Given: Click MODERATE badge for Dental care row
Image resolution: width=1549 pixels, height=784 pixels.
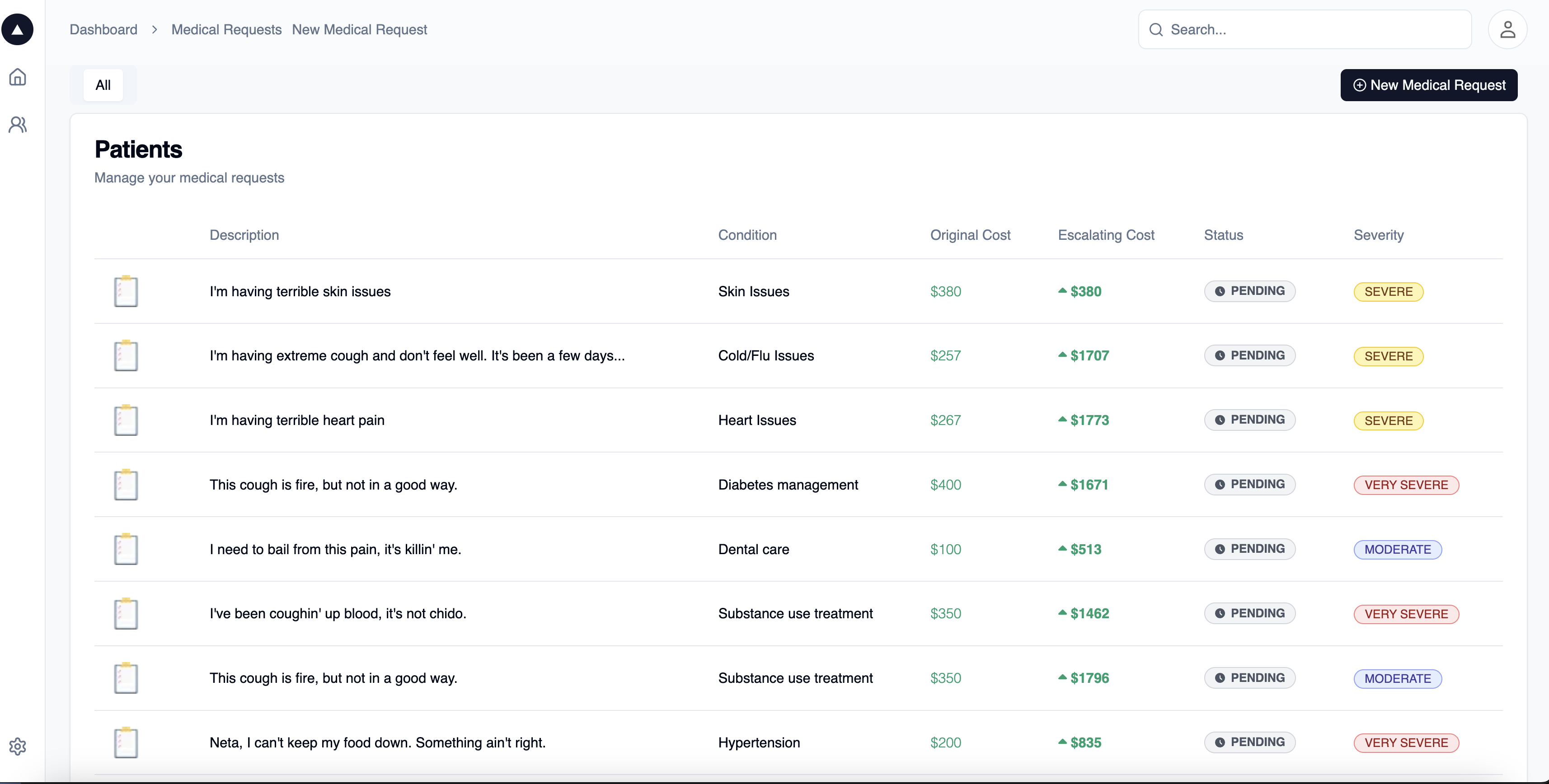Looking at the screenshot, I should point(1398,549).
